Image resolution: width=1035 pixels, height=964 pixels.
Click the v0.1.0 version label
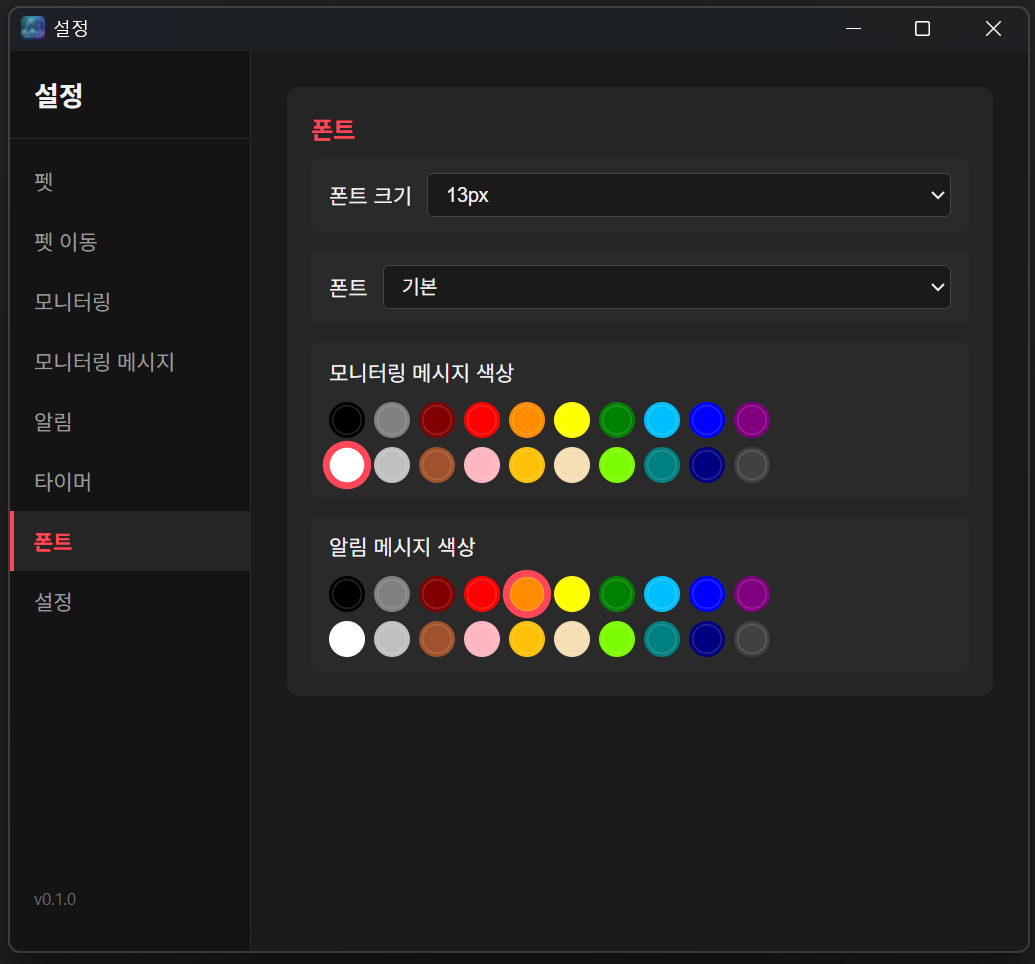(55, 899)
